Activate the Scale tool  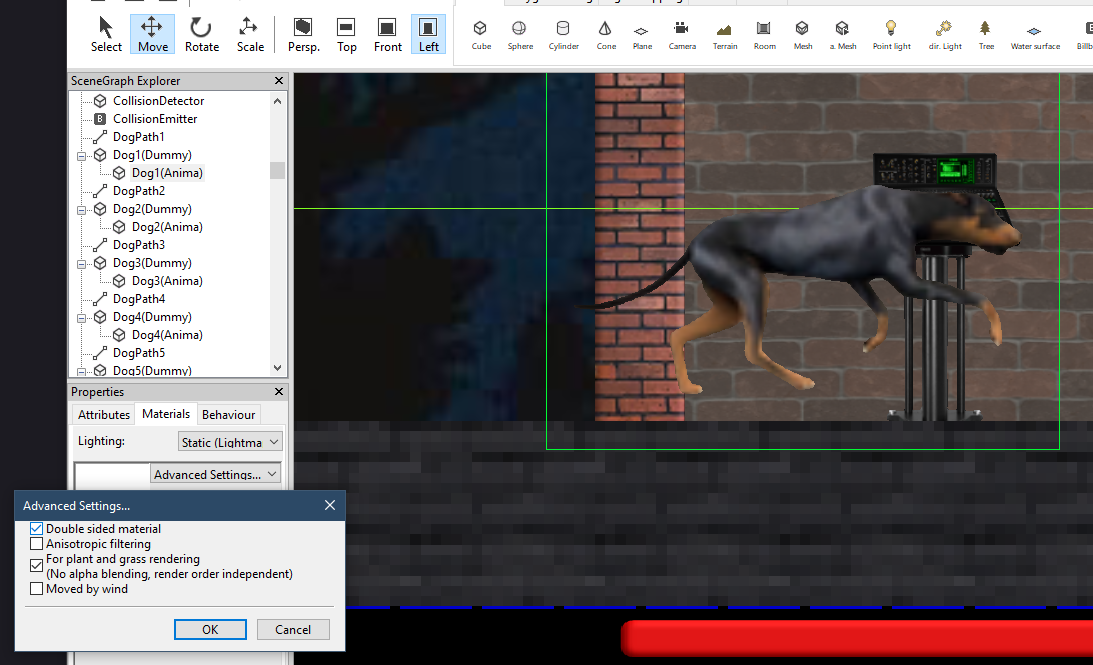tap(250, 34)
